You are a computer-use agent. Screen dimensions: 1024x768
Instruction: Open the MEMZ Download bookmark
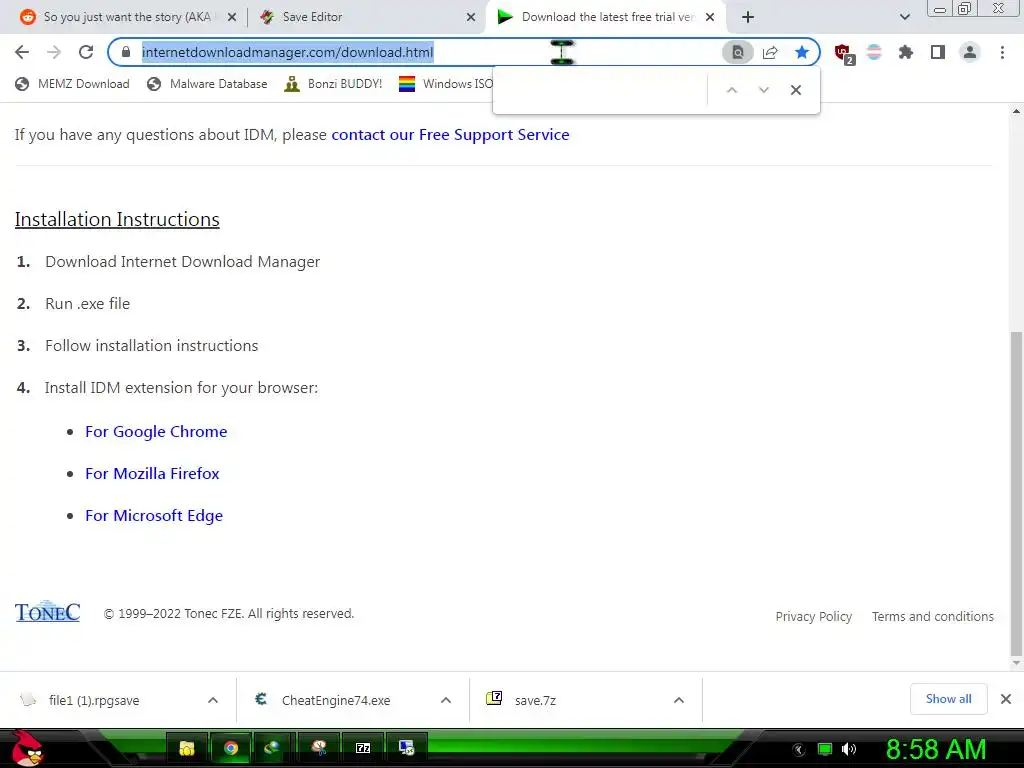pyautogui.click(x=72, y=84)
